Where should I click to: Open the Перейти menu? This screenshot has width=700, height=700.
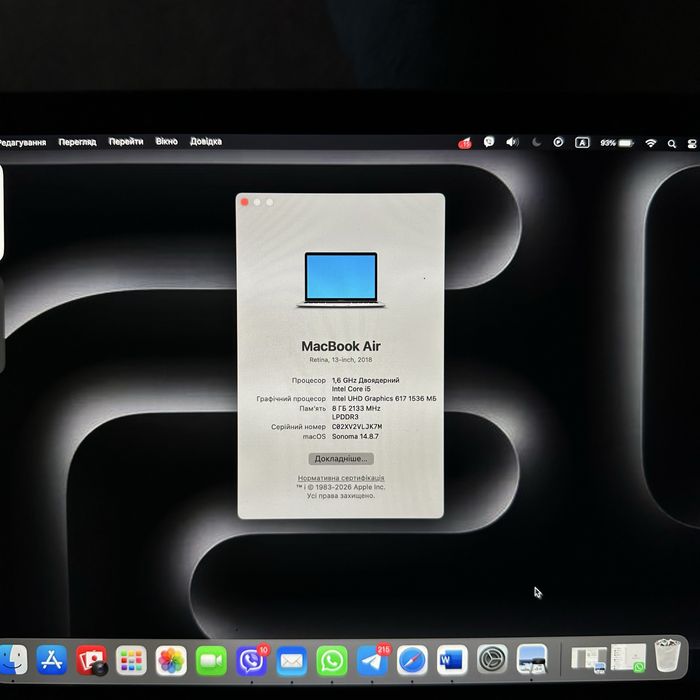(x=126, y=142)
